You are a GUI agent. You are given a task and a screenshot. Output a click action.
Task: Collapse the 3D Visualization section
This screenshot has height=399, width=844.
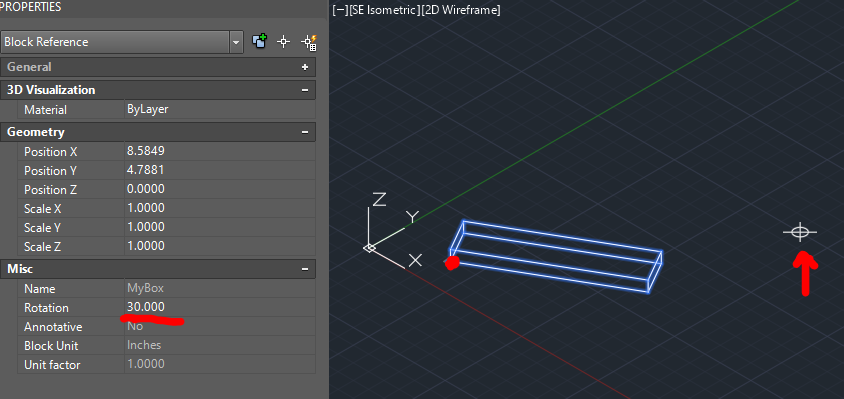pos(305,90)
